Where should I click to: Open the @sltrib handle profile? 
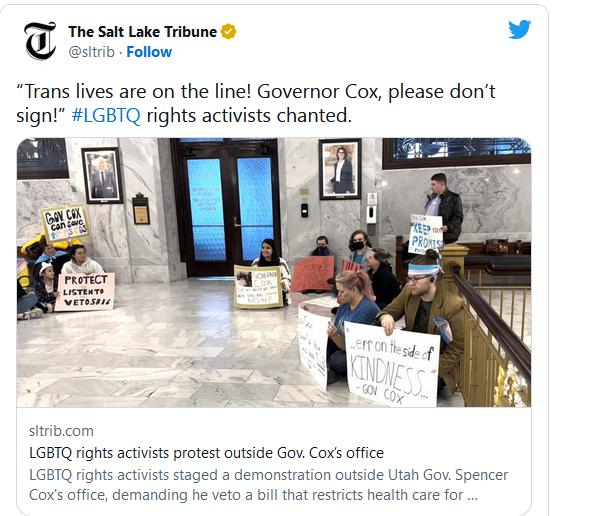[91, 52]
